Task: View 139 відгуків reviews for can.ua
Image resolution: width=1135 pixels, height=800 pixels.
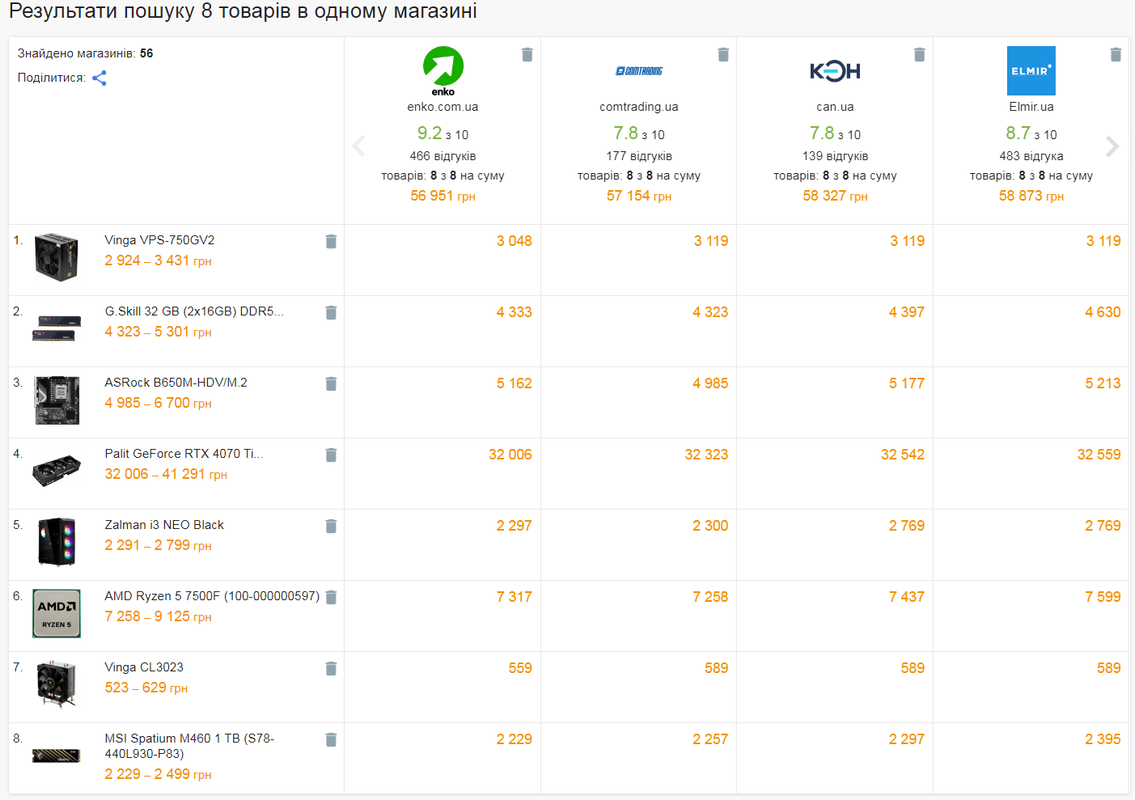Action: coord(835,156)
